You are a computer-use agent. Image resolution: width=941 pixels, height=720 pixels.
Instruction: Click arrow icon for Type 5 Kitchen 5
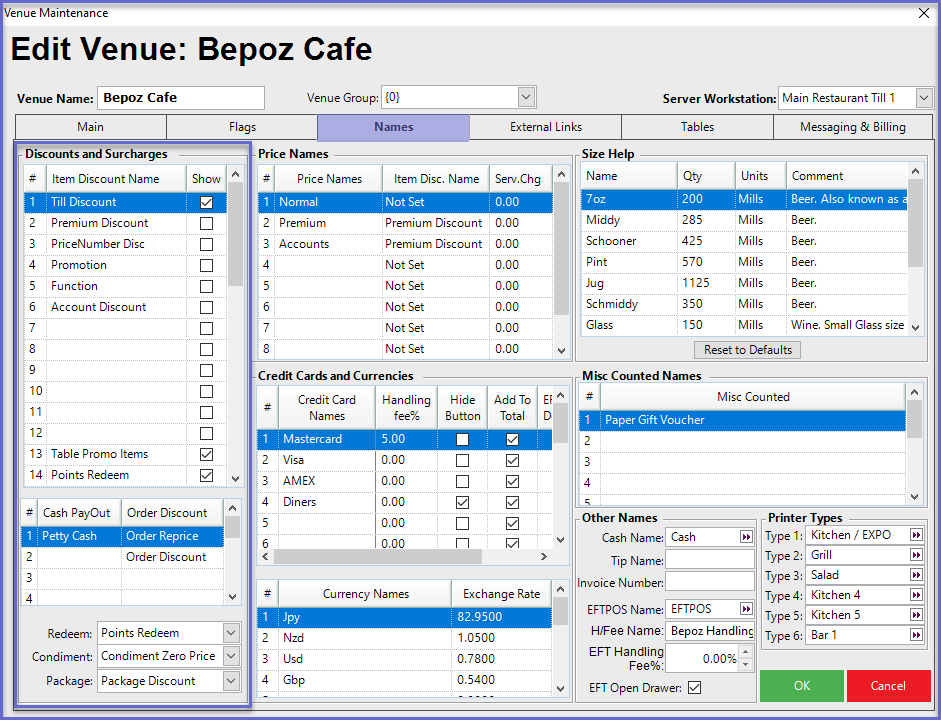click(916, 615)
